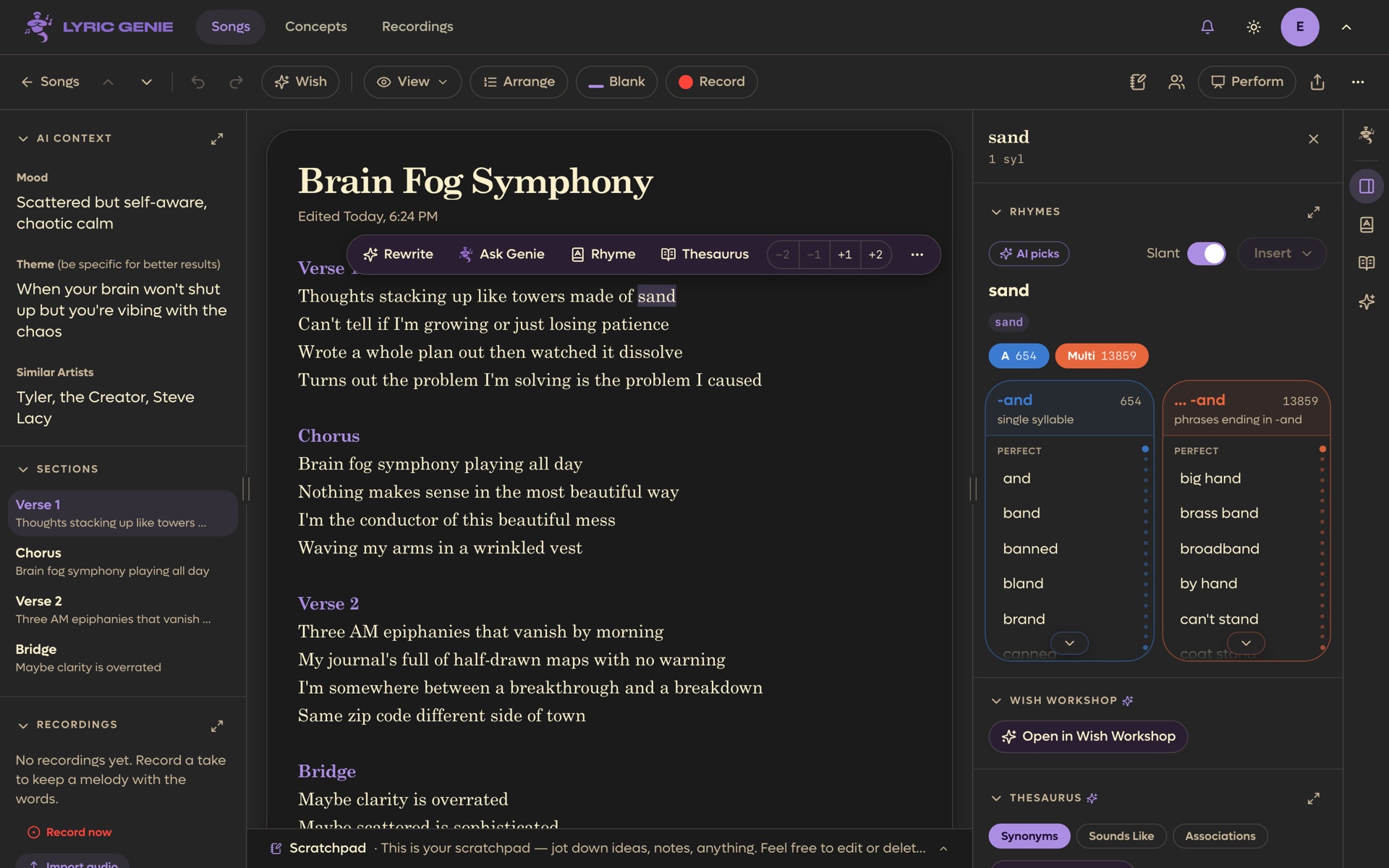Click the Perform button
Viewport: 1389px width, 868px height.
pyautogui.click(x=1247, y=82)
